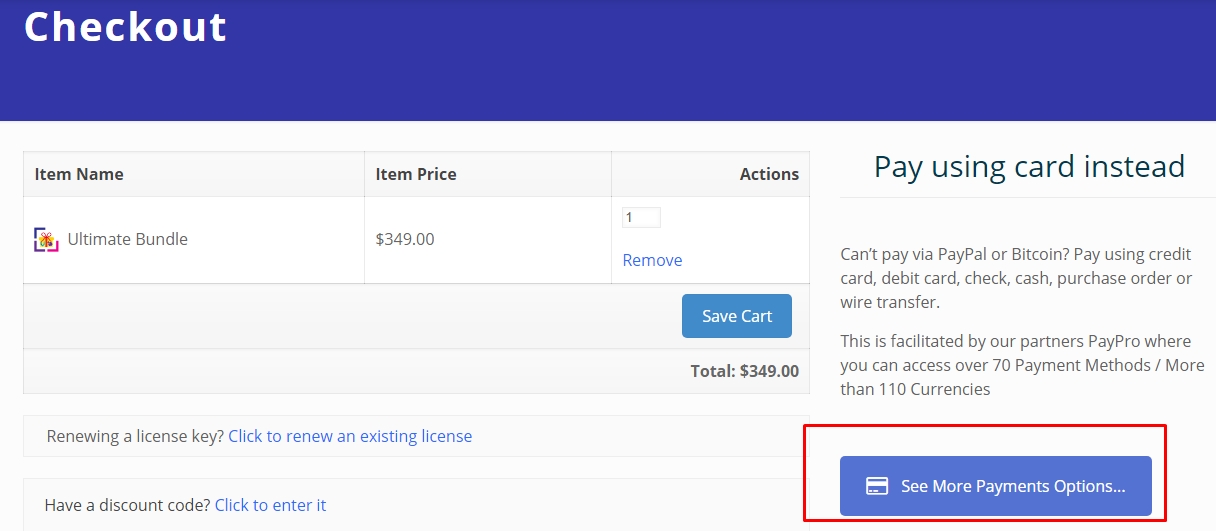Click the paragraph about PayPro partners
1216x531 pixels.
[x=1022, y=365]
